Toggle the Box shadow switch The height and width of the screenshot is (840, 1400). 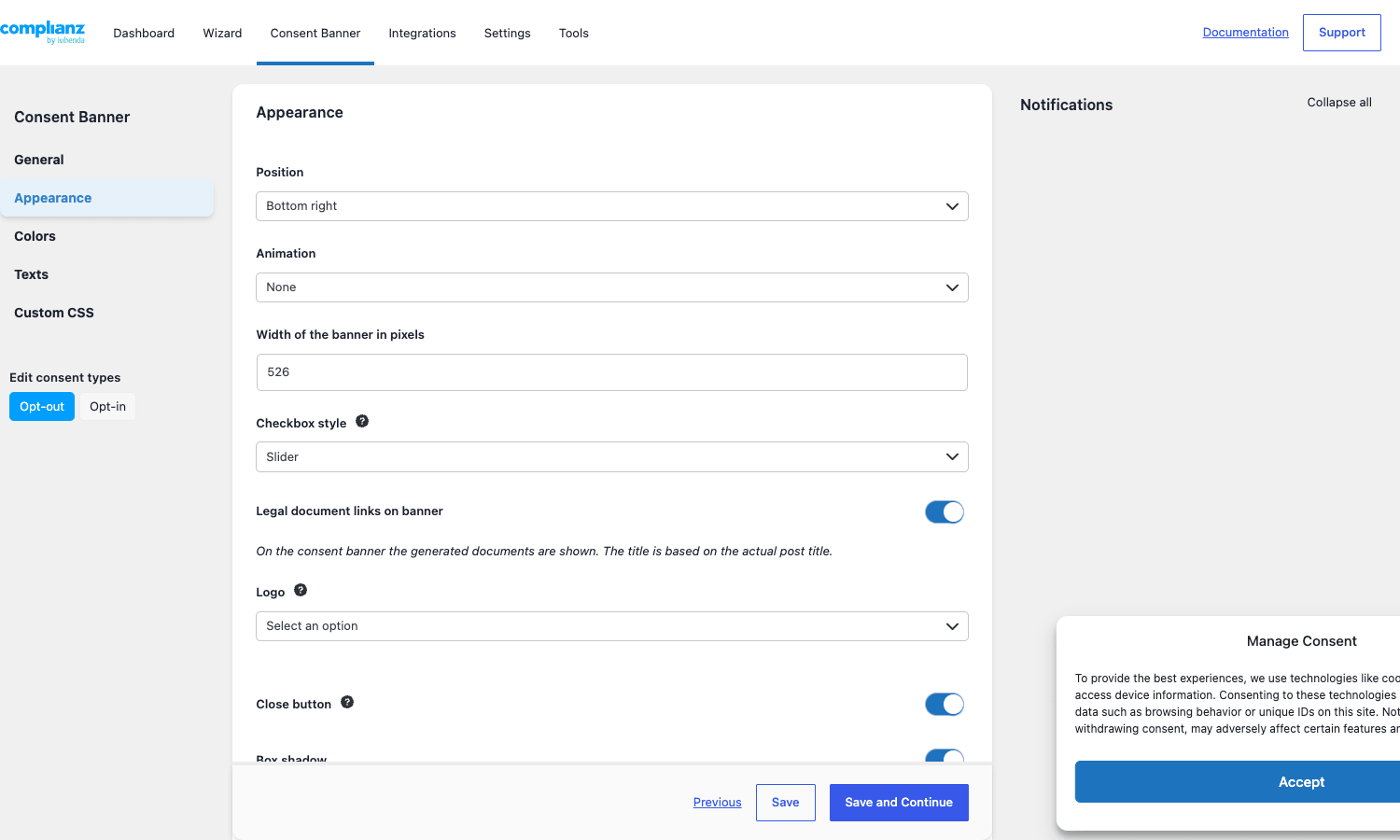tap(945, 756)
